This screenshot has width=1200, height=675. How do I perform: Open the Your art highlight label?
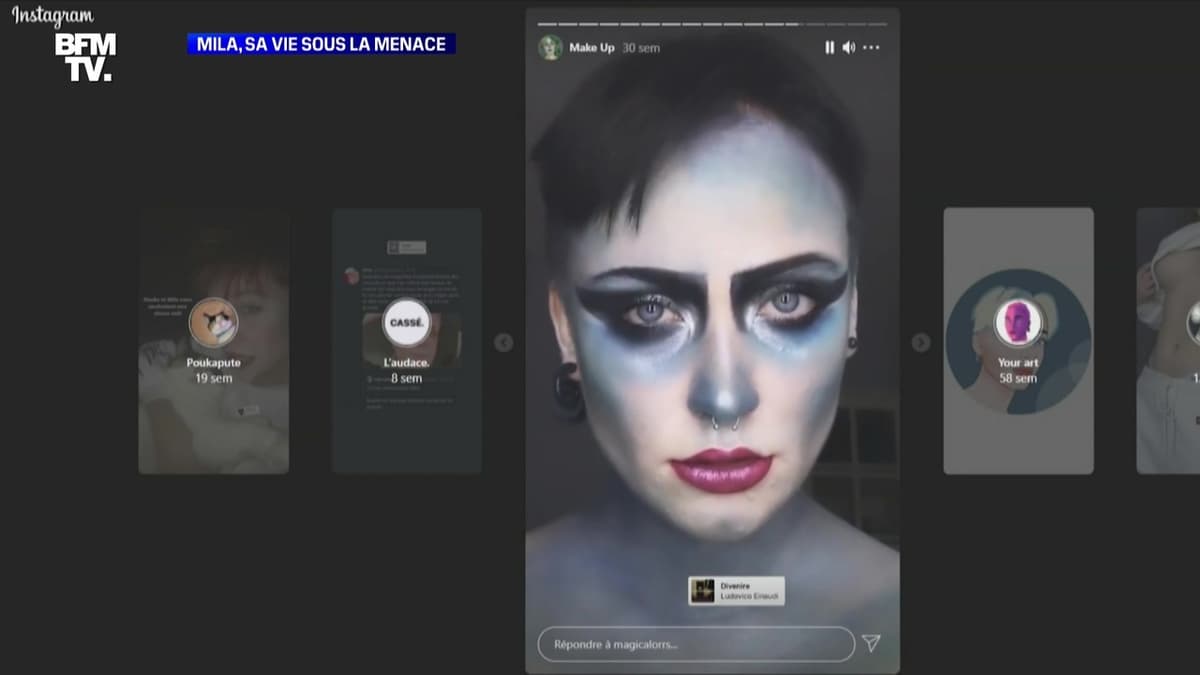[1018, 363]
